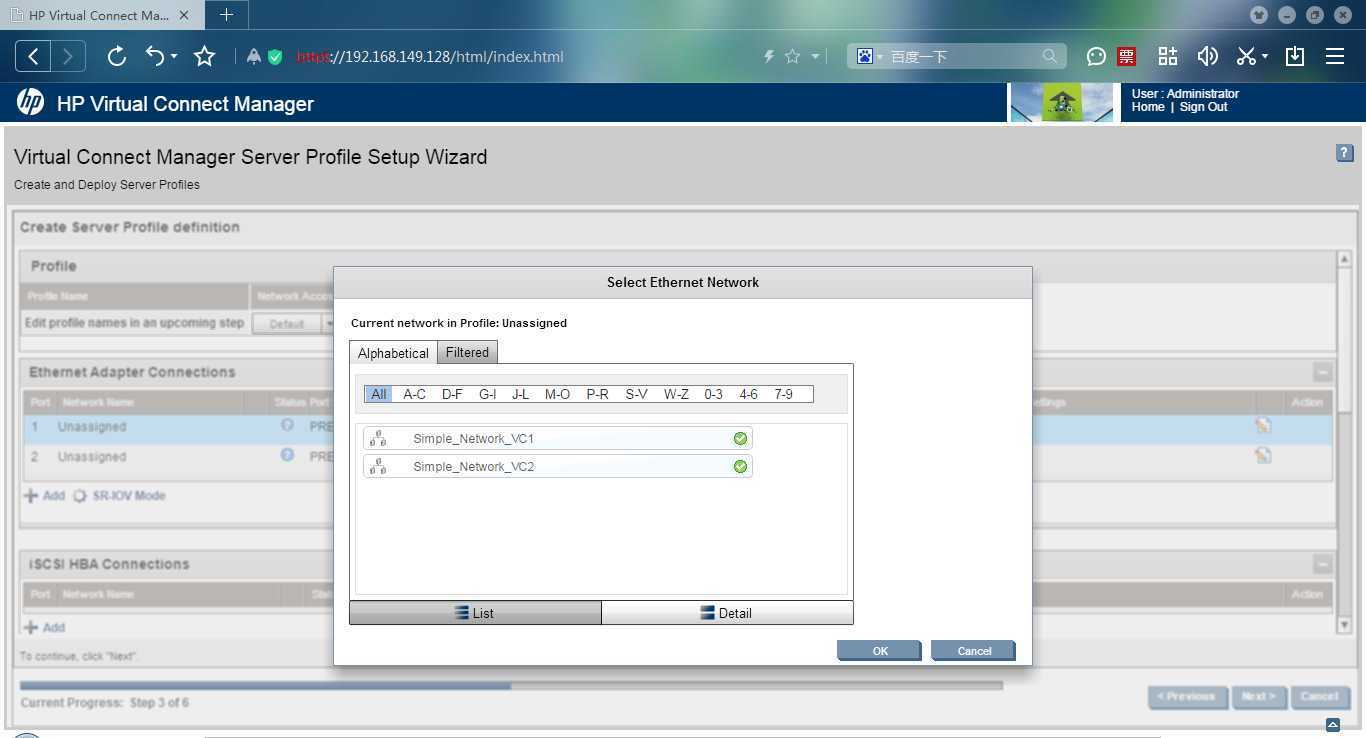Switch to List view
The width and height of the screenshot is (1366, 738).
click(x=475, y=613)
